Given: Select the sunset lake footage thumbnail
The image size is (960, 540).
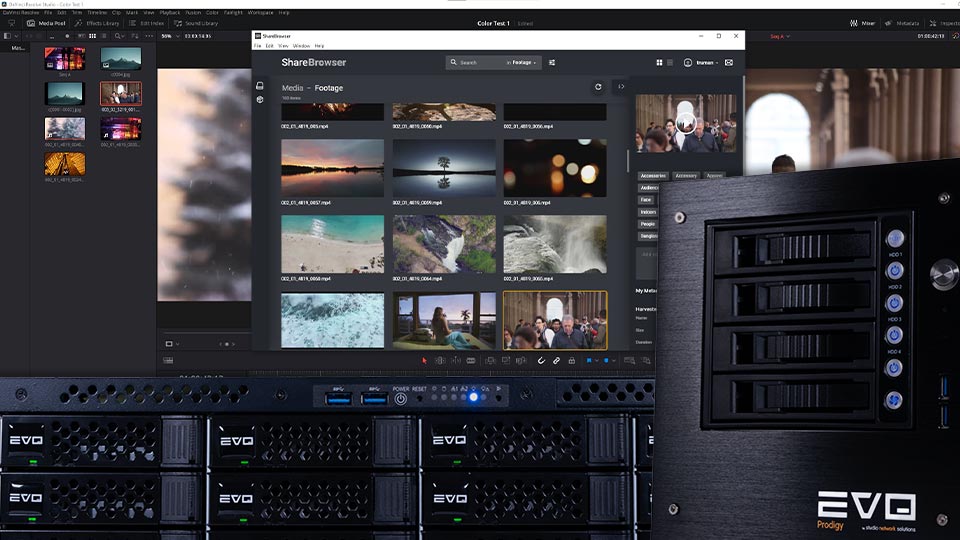Looking at the screenshot, I should click(332, 168).
